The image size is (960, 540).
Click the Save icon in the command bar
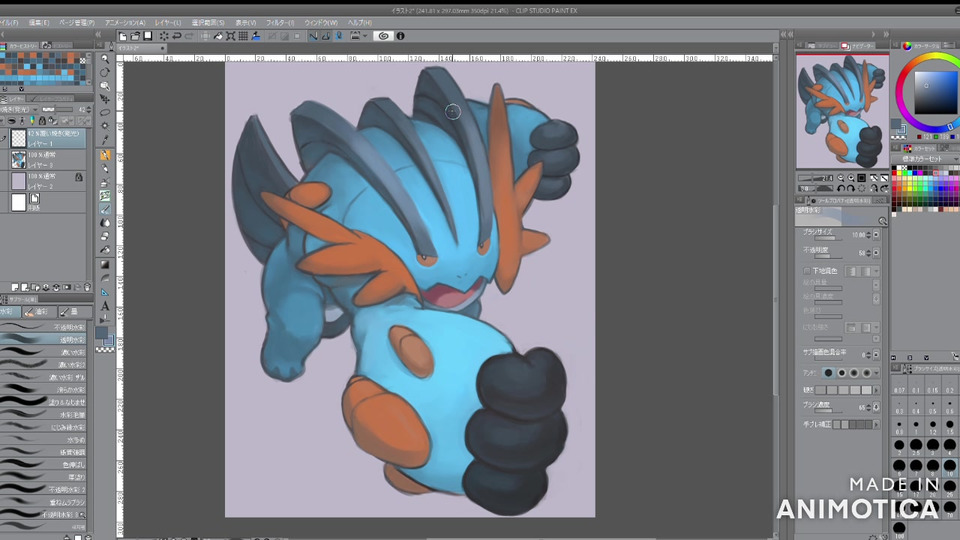click(148, 36)
